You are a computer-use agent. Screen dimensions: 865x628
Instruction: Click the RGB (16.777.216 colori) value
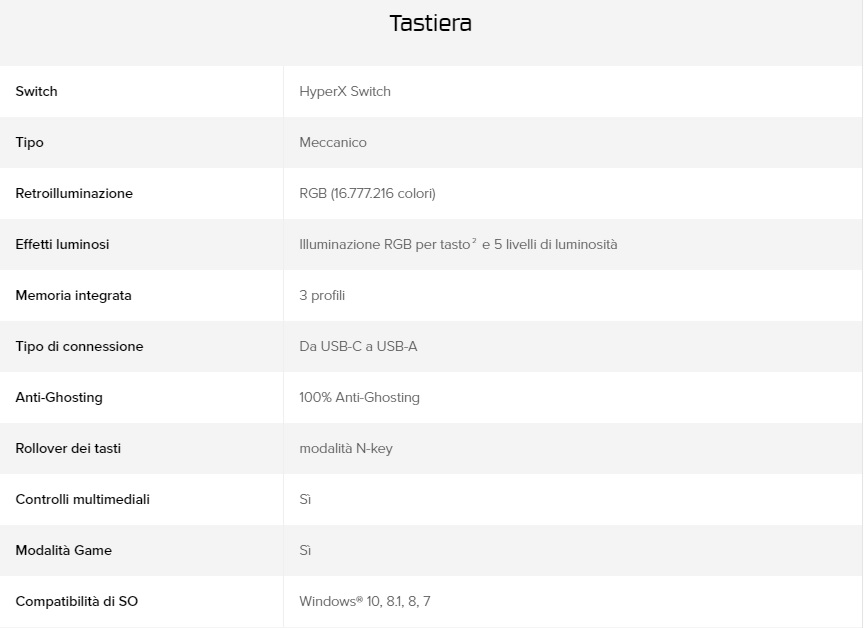[x=367, y=194]
